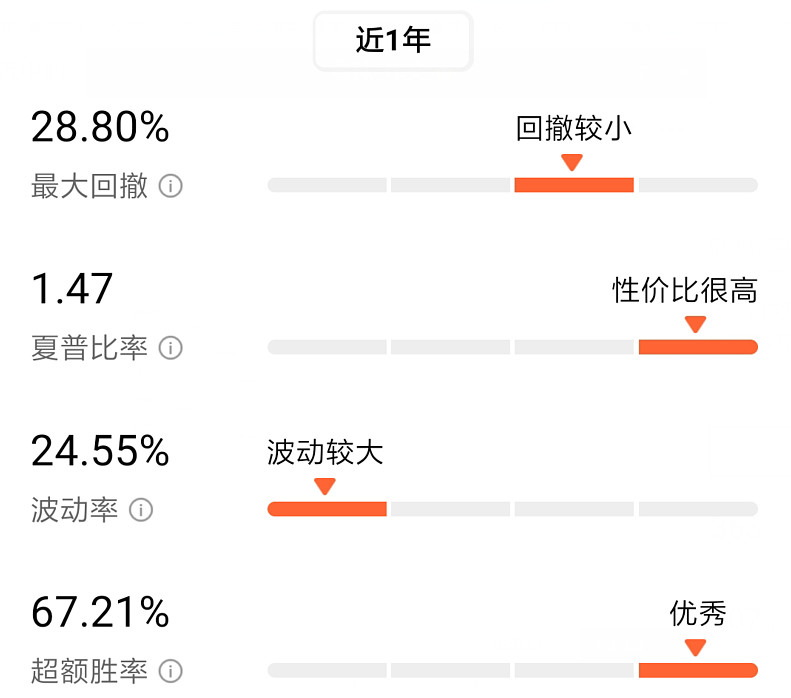Click the 1.47 Sharpe ratio value
The width and height of the screenshot is (791, 698).
72,288
